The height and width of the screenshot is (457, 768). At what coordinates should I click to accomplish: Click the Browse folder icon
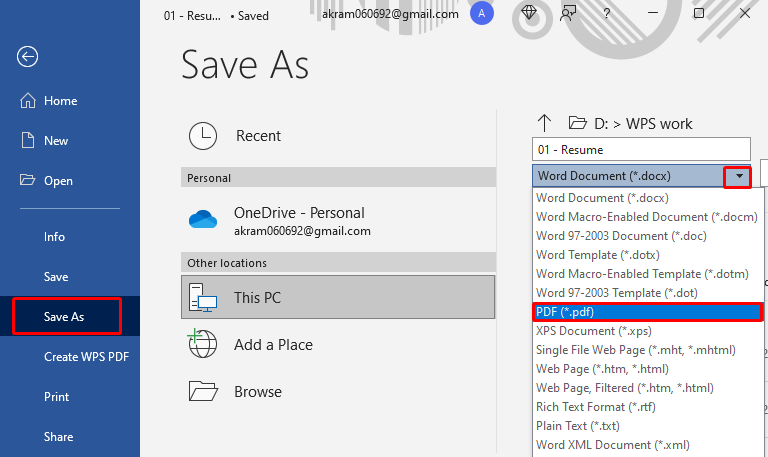(x=203, y=391)
